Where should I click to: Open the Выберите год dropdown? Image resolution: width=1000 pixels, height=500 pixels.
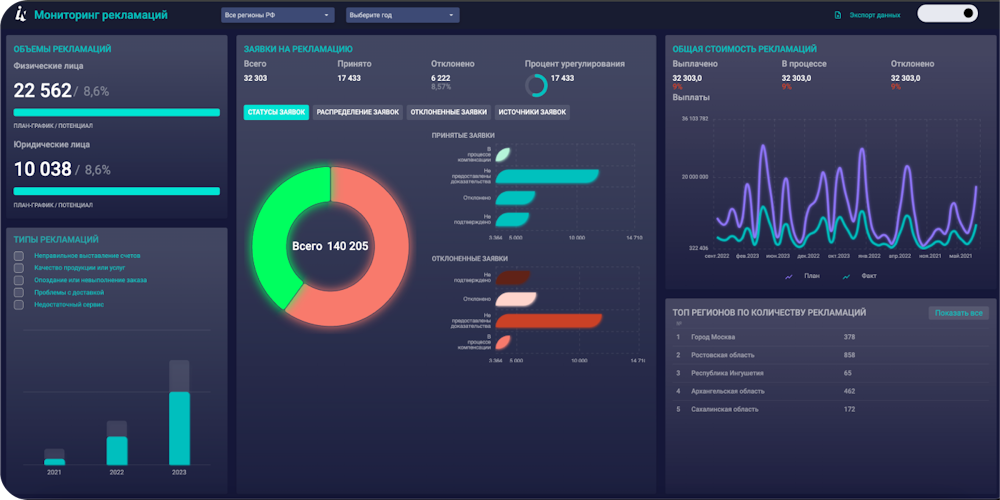point(402,15)
